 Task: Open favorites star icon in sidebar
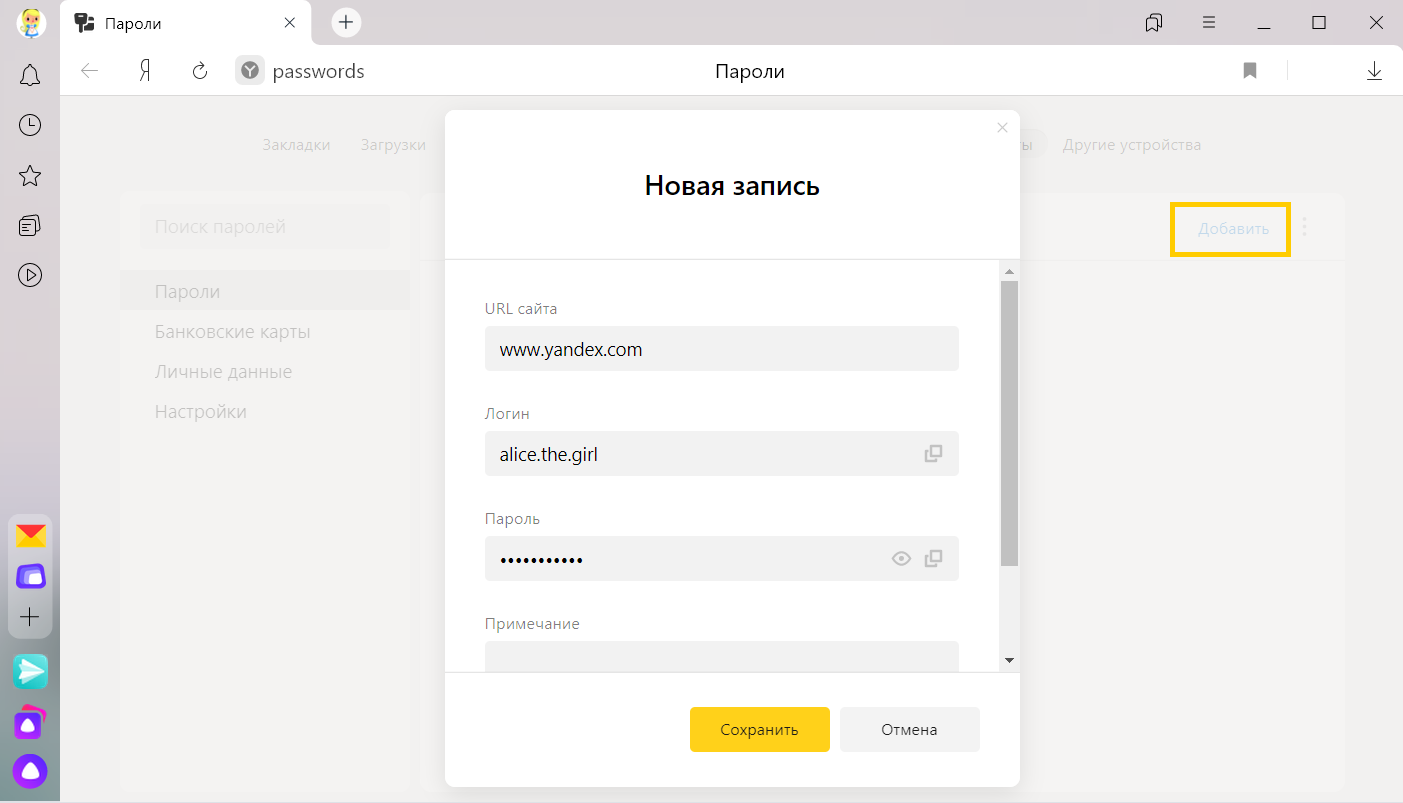pyautogui.click(x=30, y=176)
